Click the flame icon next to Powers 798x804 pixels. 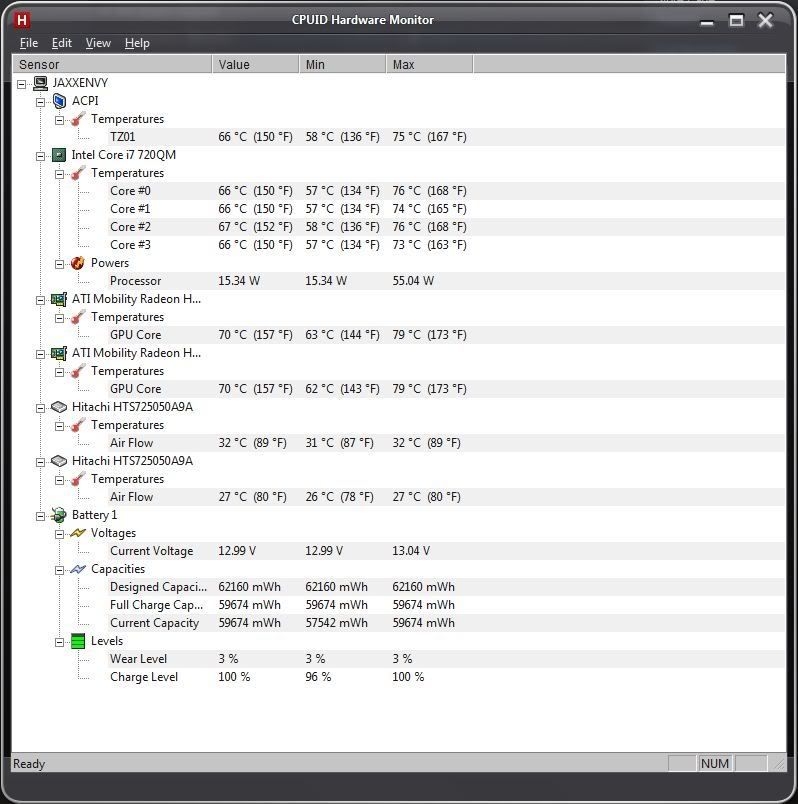click(78, 263)
